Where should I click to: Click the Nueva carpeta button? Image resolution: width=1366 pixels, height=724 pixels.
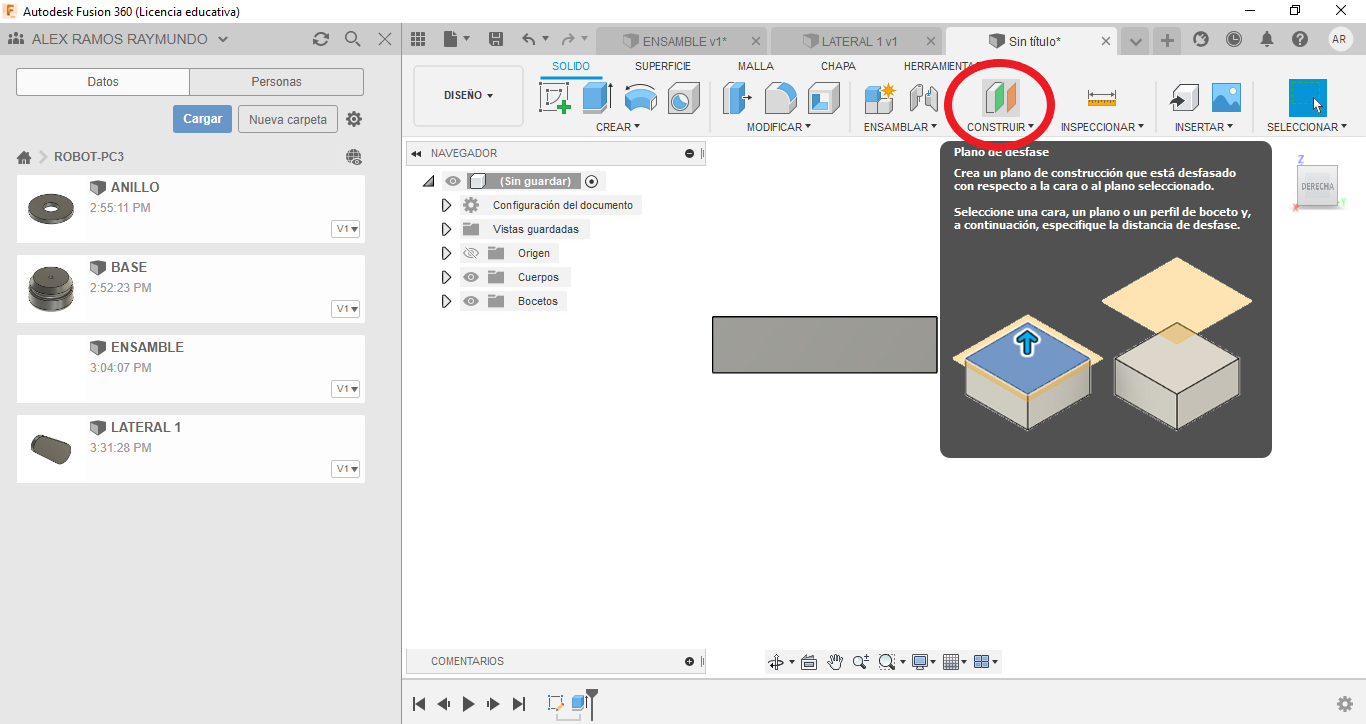tap(288, 119)
